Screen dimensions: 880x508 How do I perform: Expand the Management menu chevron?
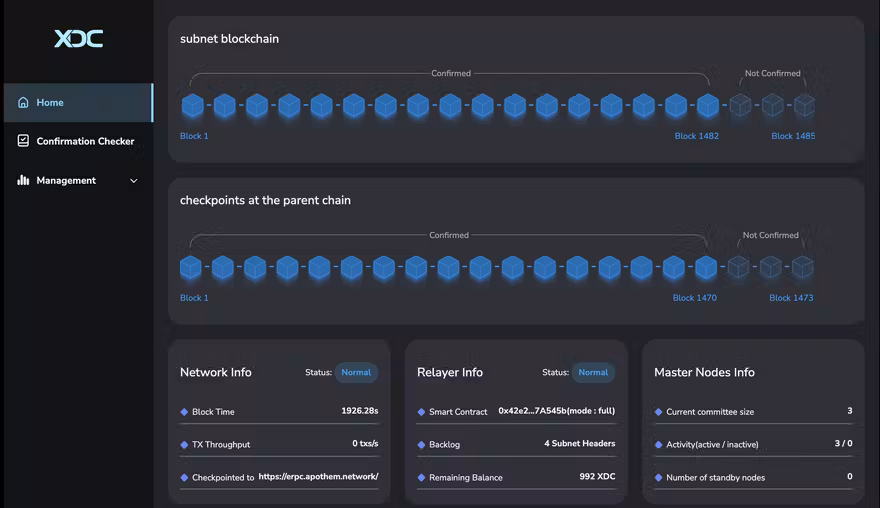pos(134,181)
